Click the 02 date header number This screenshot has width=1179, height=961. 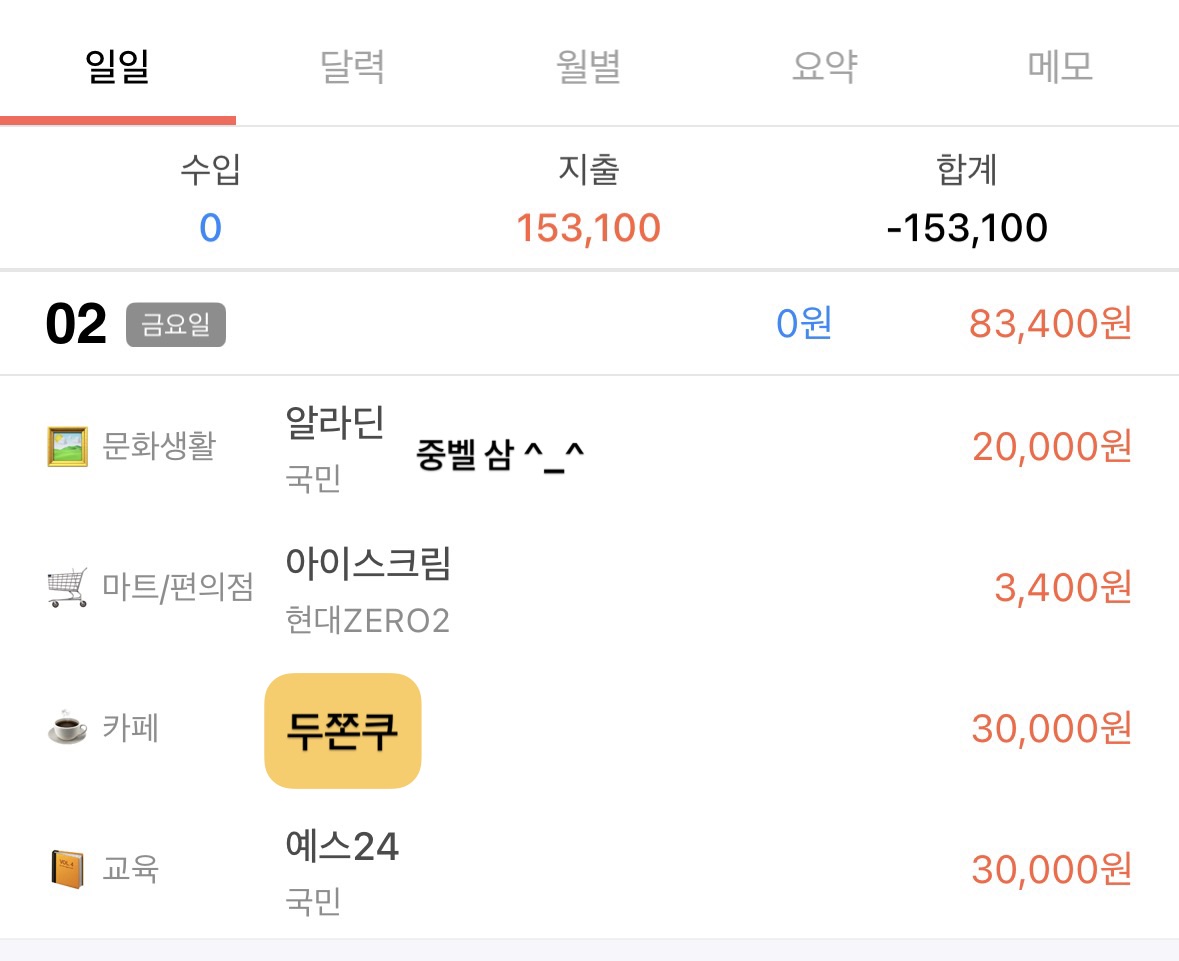(x=76, y=326)
